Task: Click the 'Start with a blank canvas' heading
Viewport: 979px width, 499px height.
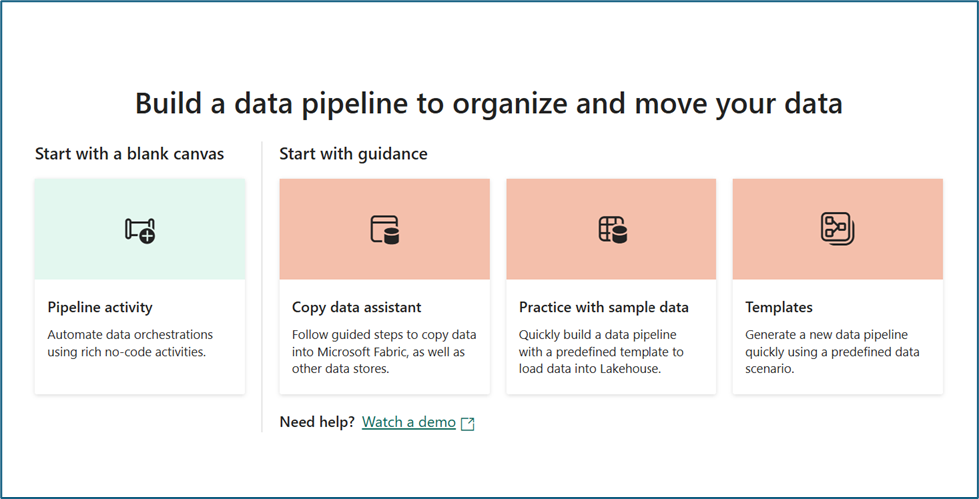Action: 129,154
